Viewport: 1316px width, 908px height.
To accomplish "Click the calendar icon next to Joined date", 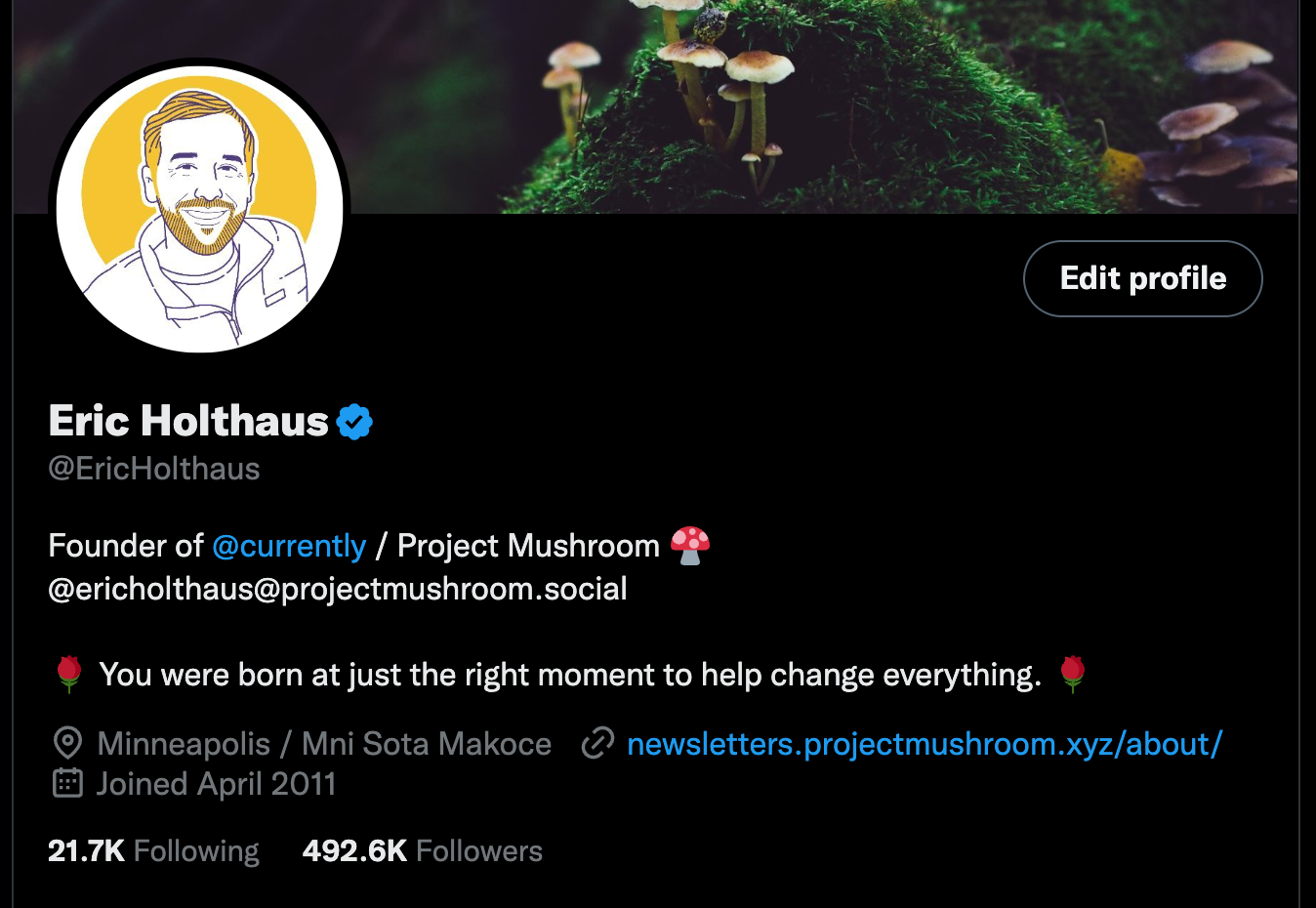I will tap(67, 783).
